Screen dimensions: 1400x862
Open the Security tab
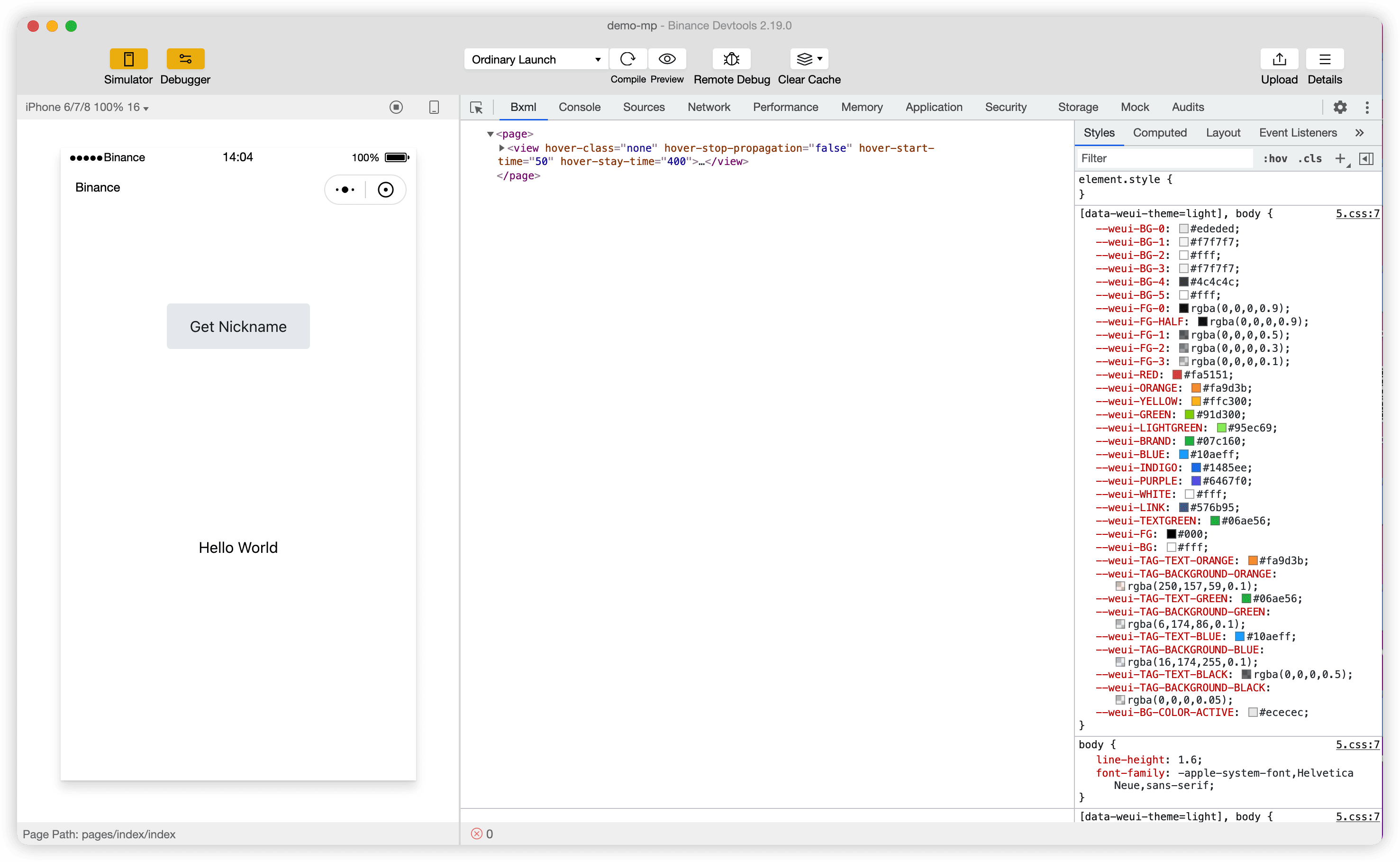pos(1006,107)
